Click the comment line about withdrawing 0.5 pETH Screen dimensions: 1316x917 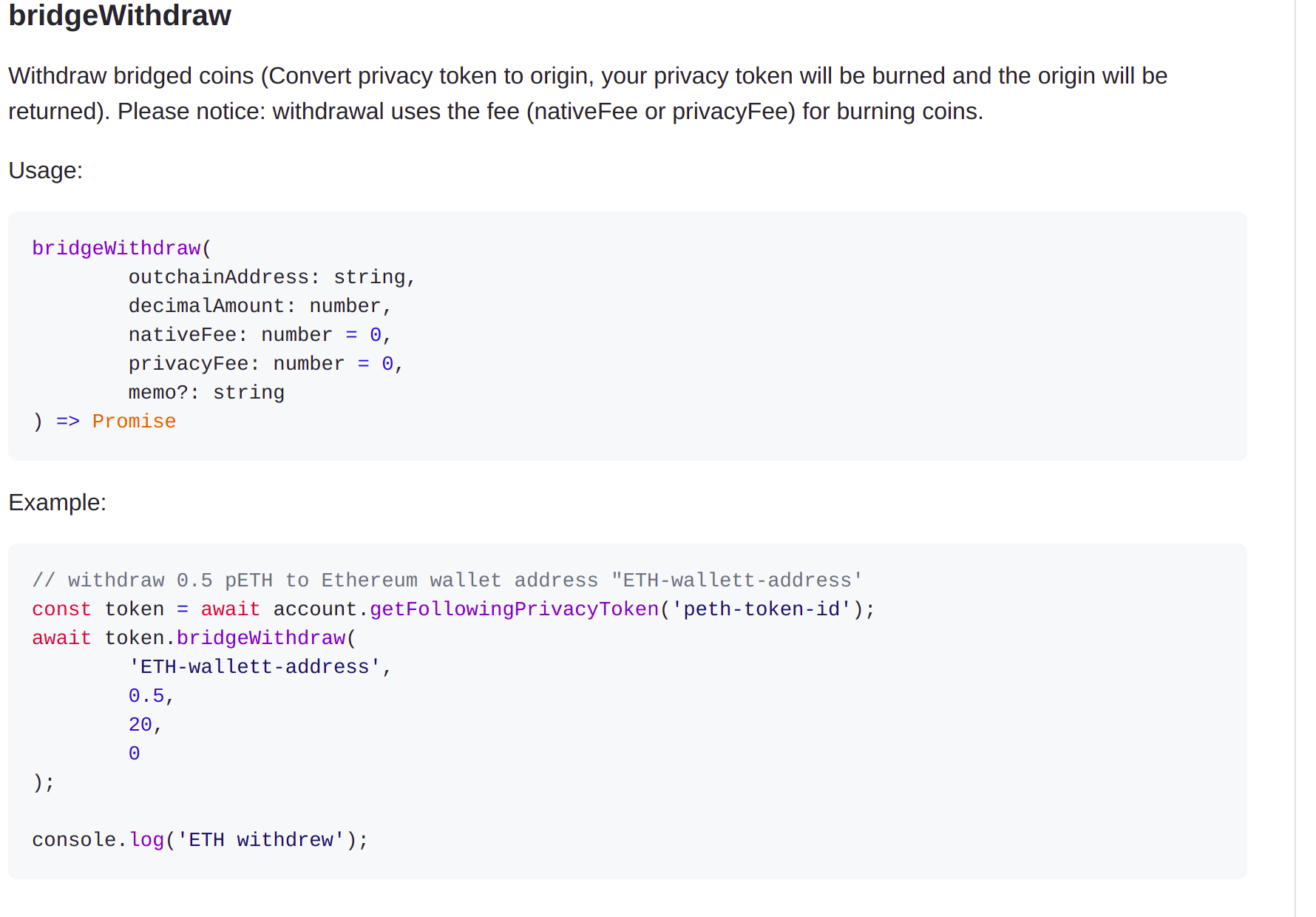pyautogui.click(x=447, y=581)
